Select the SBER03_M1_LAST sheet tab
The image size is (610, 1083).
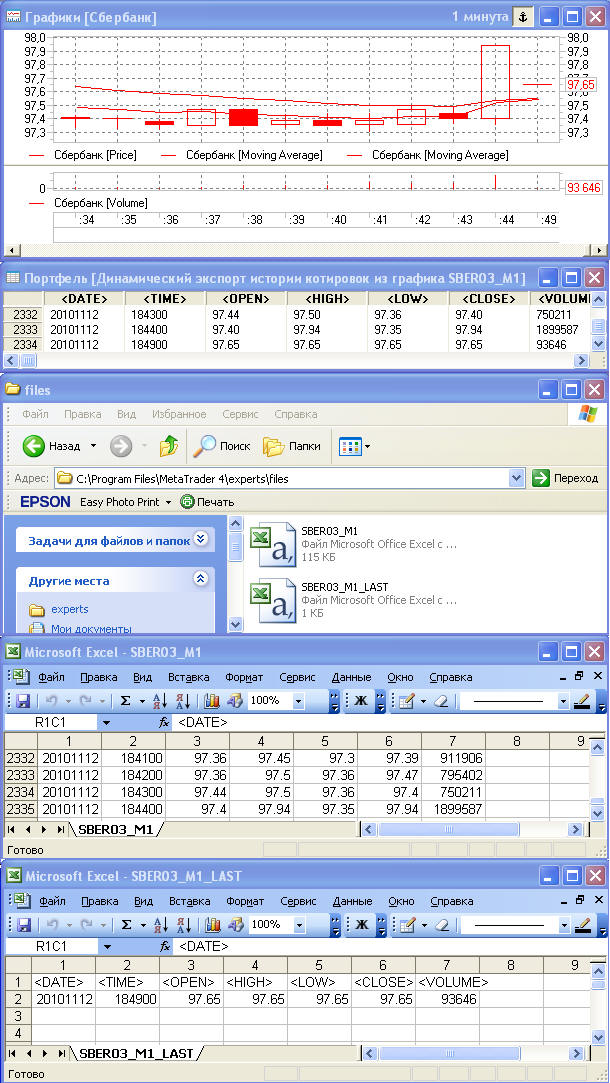[137, 1053]
